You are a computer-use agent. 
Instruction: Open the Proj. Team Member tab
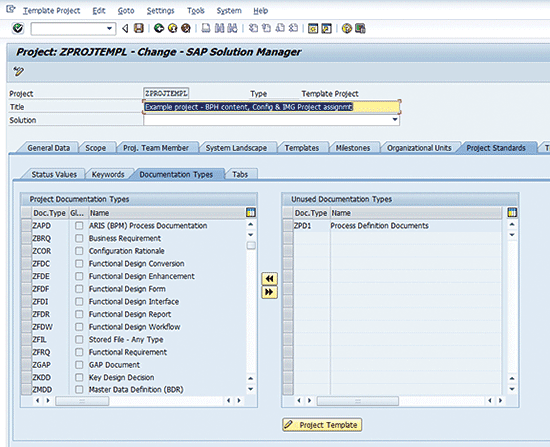[156, 148]
